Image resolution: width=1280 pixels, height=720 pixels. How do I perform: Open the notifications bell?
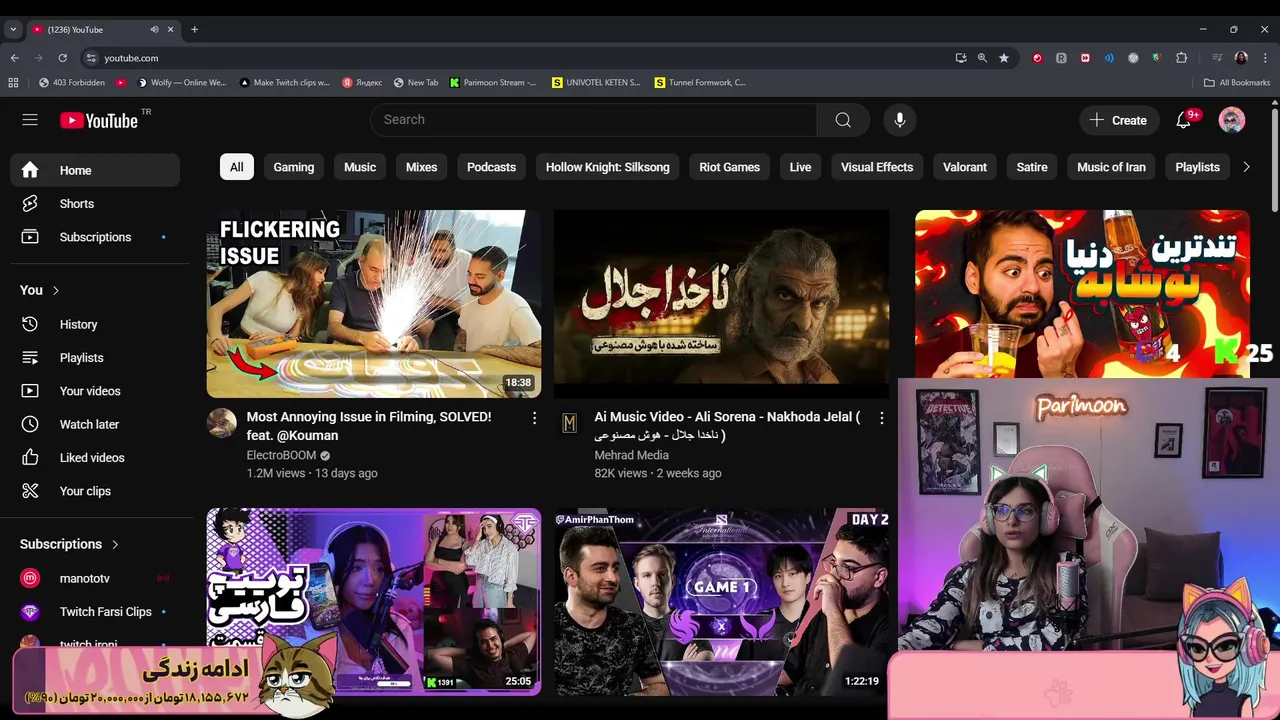[x=1184, y=120]
